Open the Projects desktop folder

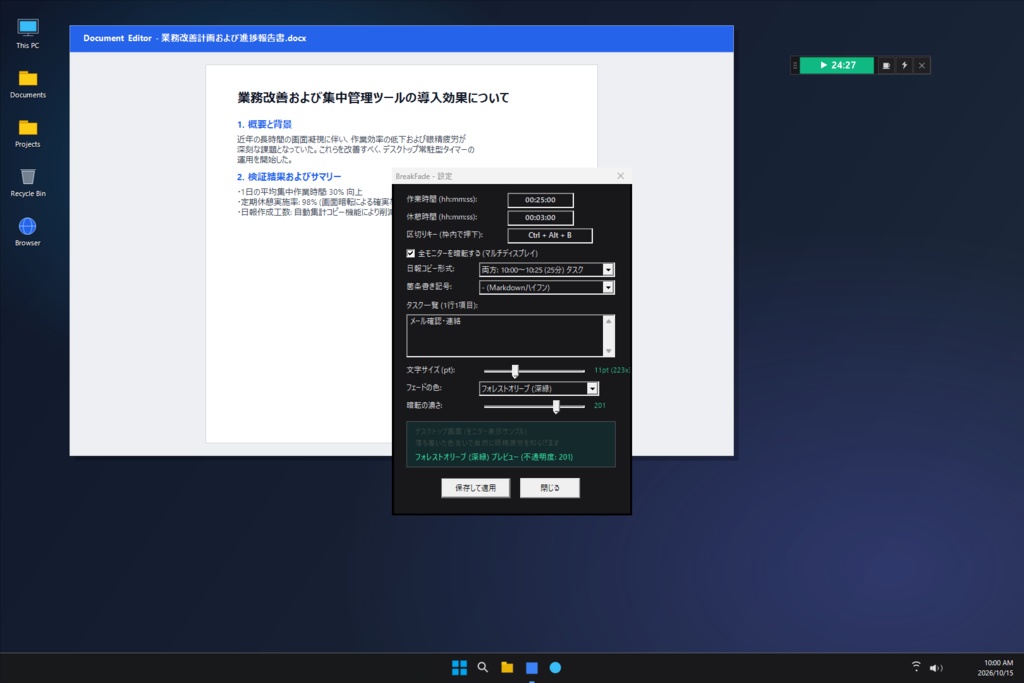click(27, 133)
